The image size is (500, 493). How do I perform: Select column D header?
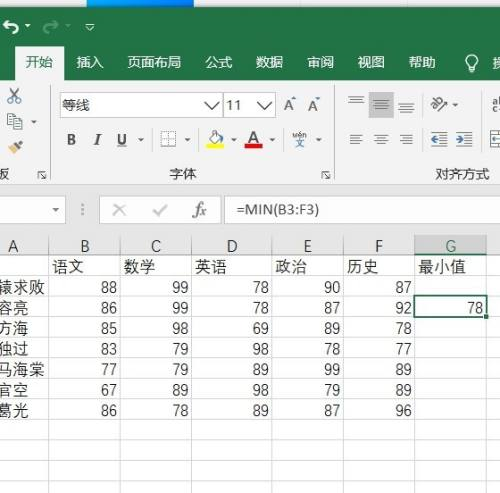pos(232,246)
